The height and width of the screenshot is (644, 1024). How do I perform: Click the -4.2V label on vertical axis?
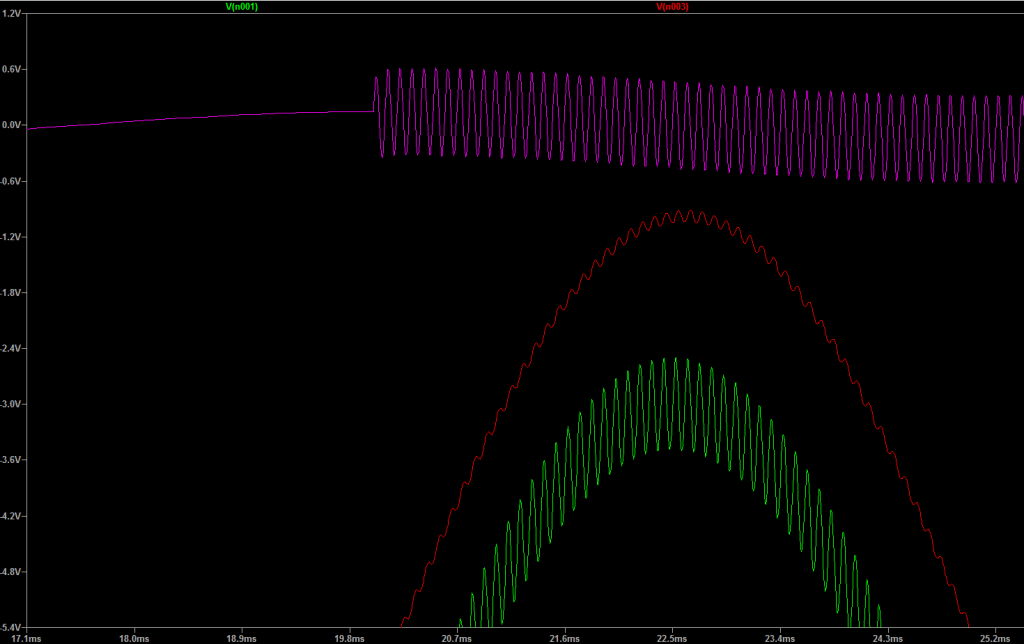[13, 516]
